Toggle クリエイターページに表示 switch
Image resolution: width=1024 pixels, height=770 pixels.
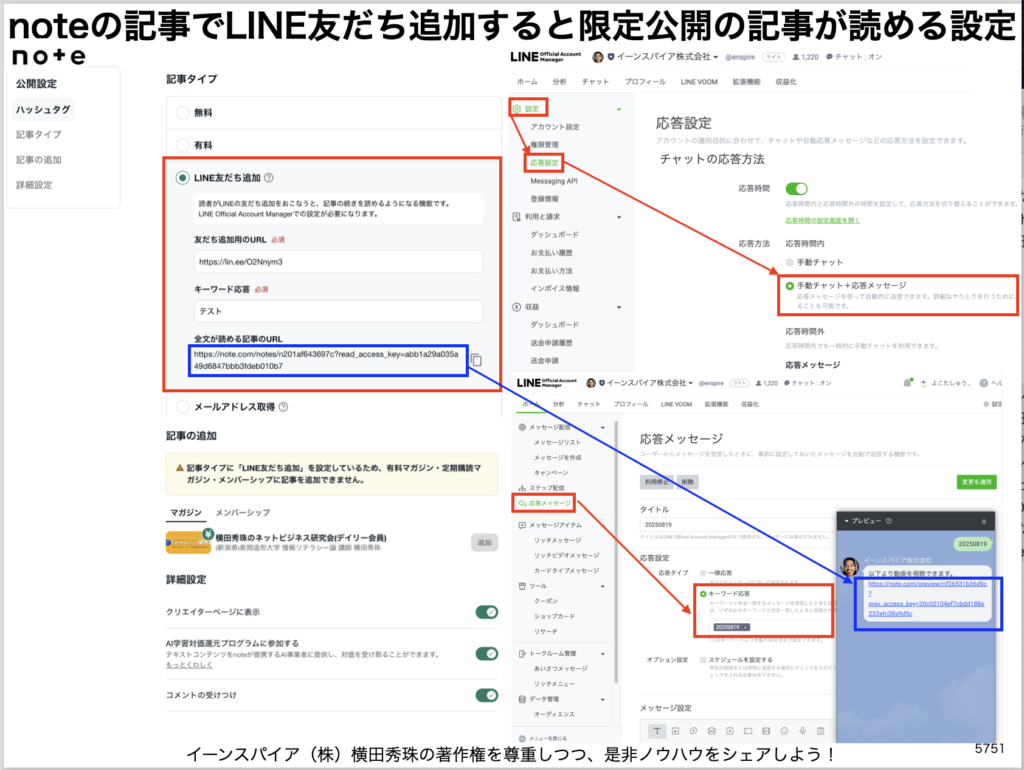coord(487,612)
